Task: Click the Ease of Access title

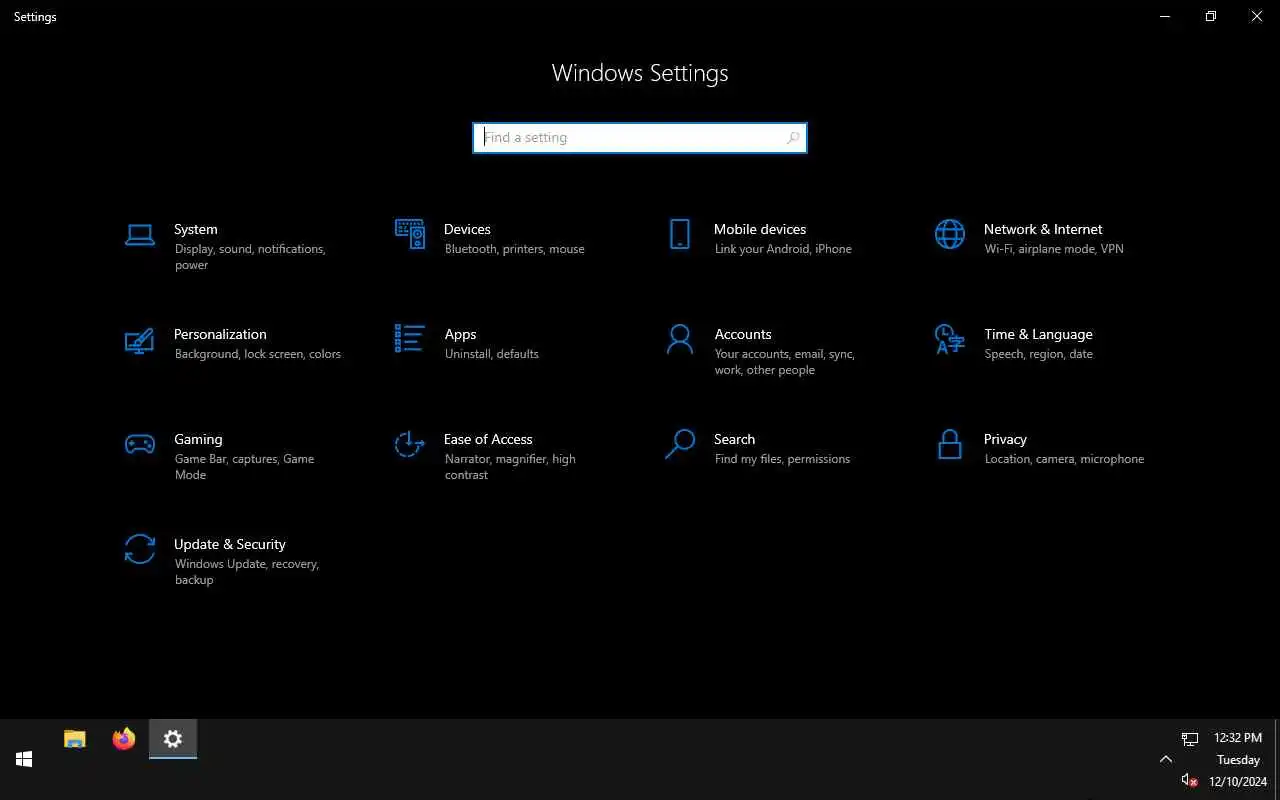Action: [488, 439]
